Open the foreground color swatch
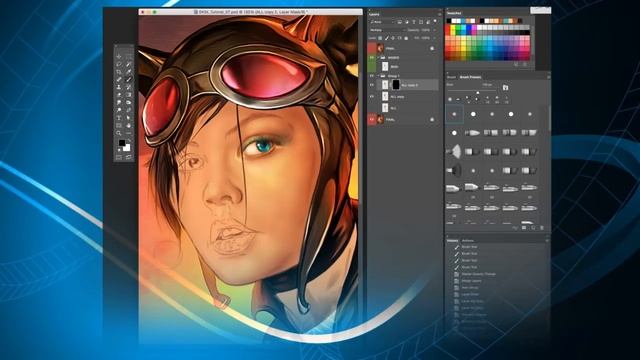The height and width of the screenshot is (360, 640). 122,143
